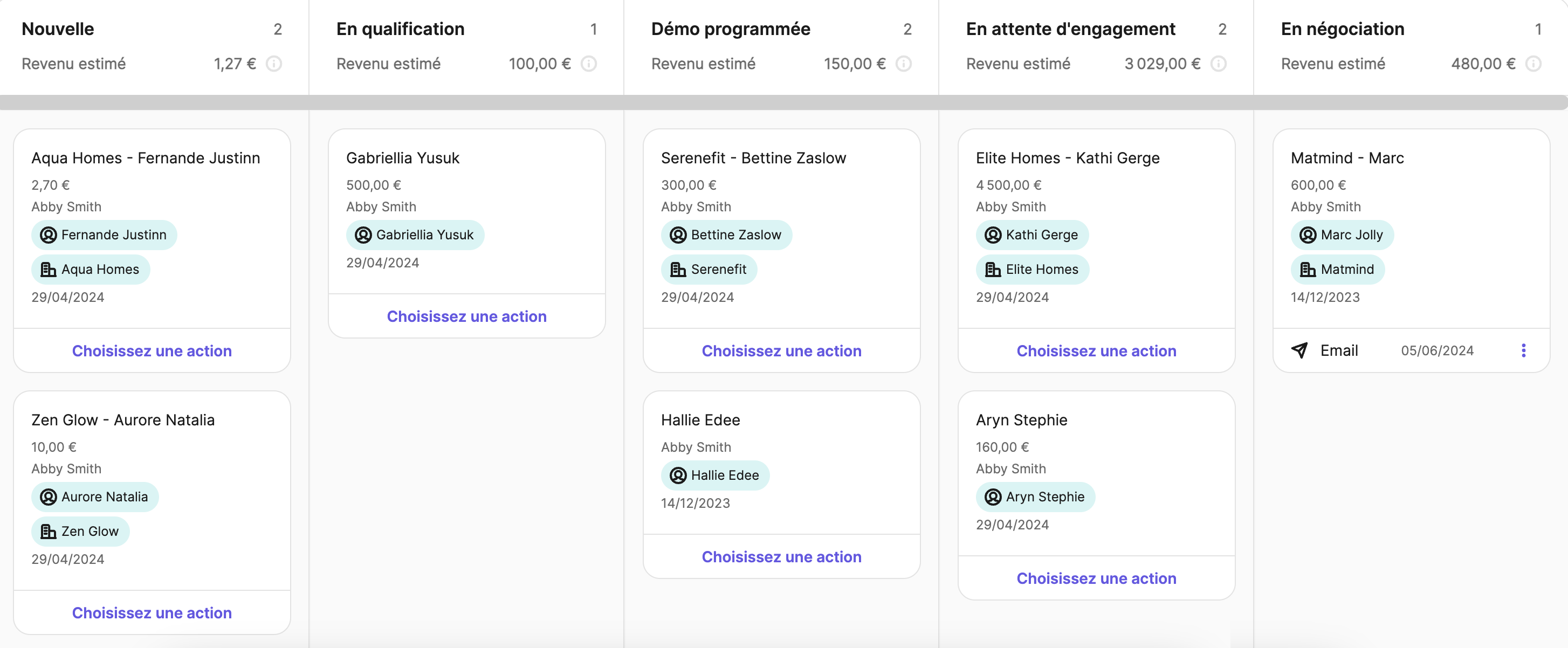Screen dimensions: 1568x648
Task: Click the building icon on the Aqua Homes tag
Action: [x=48, y=270]
